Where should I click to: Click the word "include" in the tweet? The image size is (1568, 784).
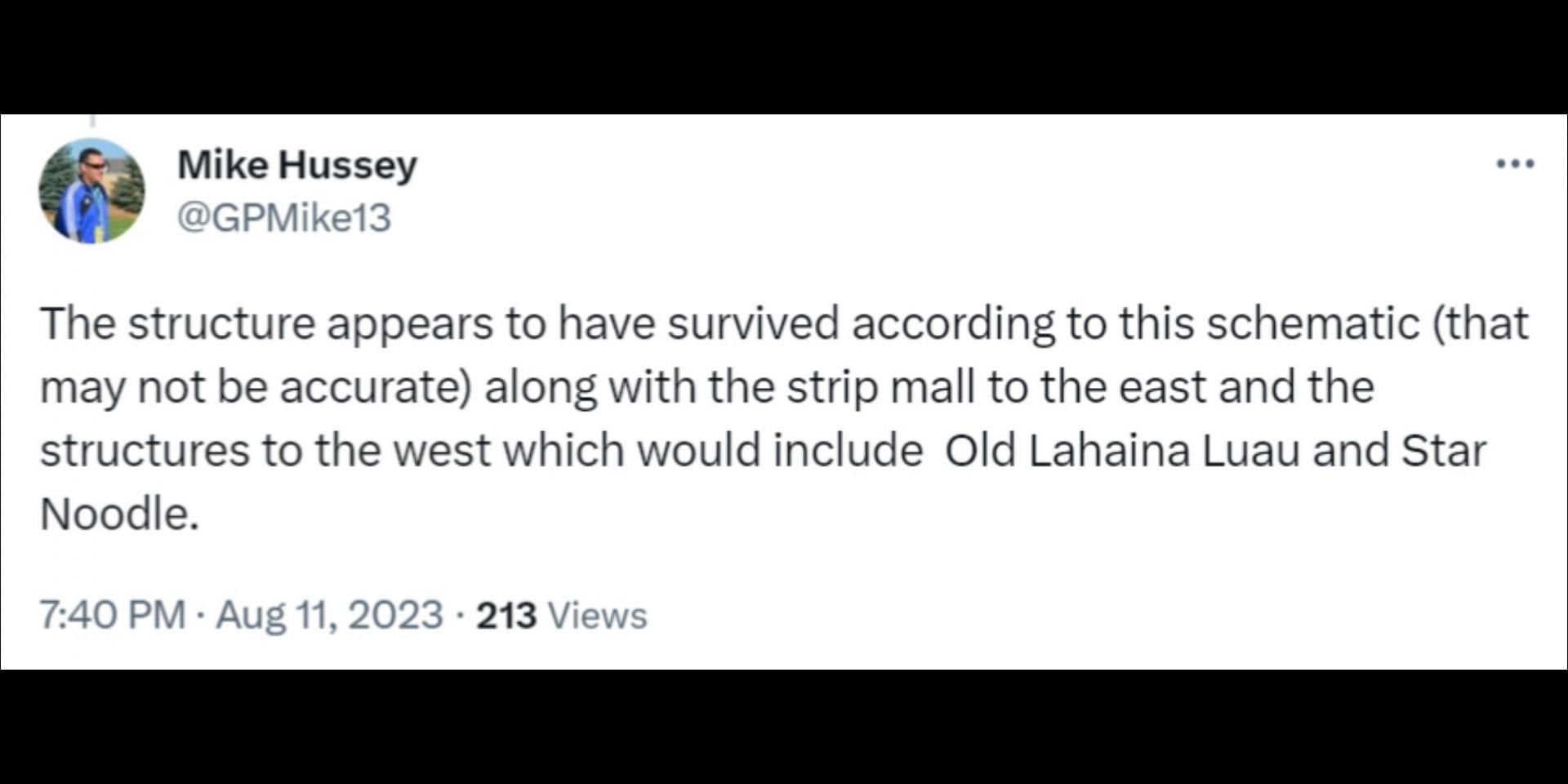point(848,450)
